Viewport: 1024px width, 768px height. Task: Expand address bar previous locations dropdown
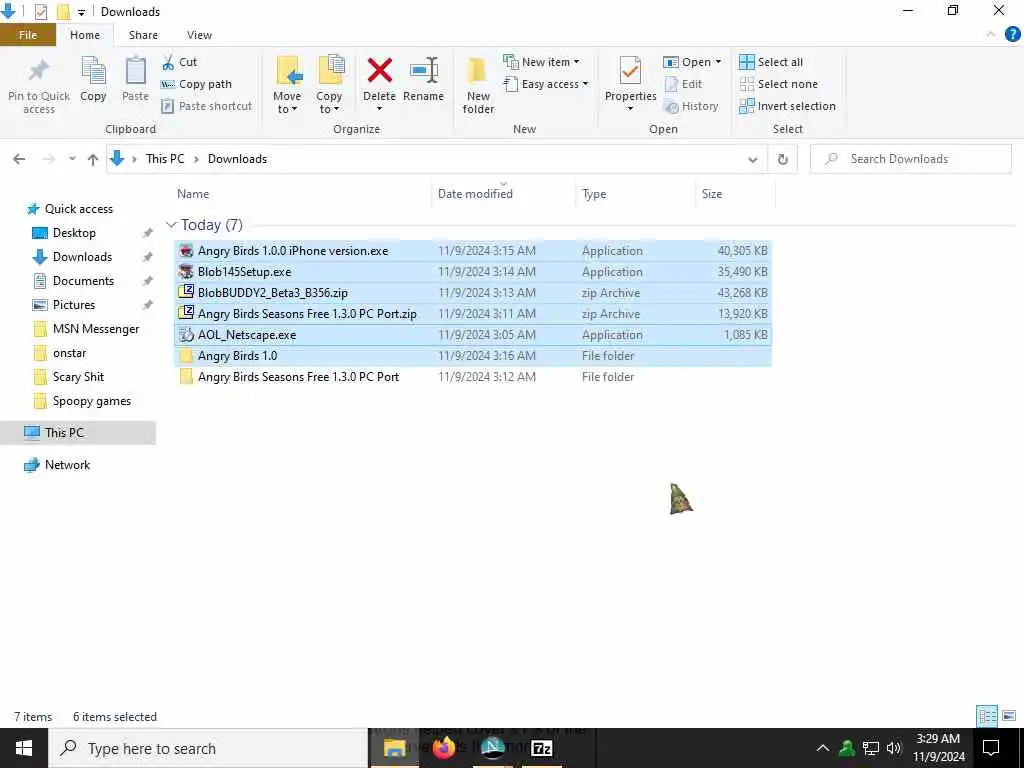[x=752, y=159]
